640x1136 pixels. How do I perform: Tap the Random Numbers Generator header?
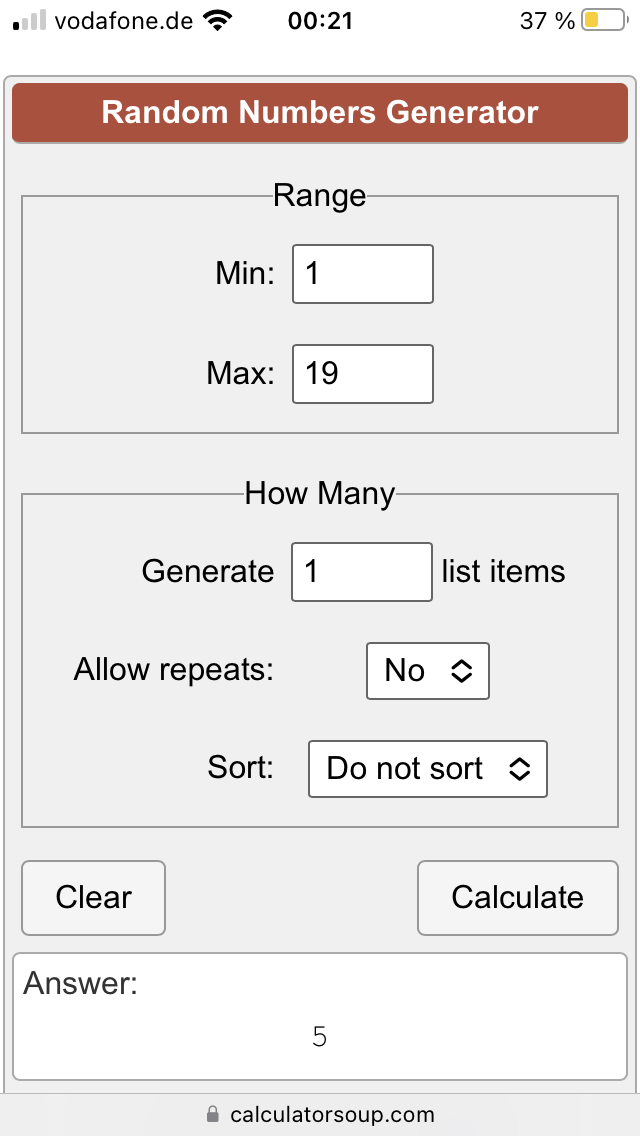tap(320, 113)
